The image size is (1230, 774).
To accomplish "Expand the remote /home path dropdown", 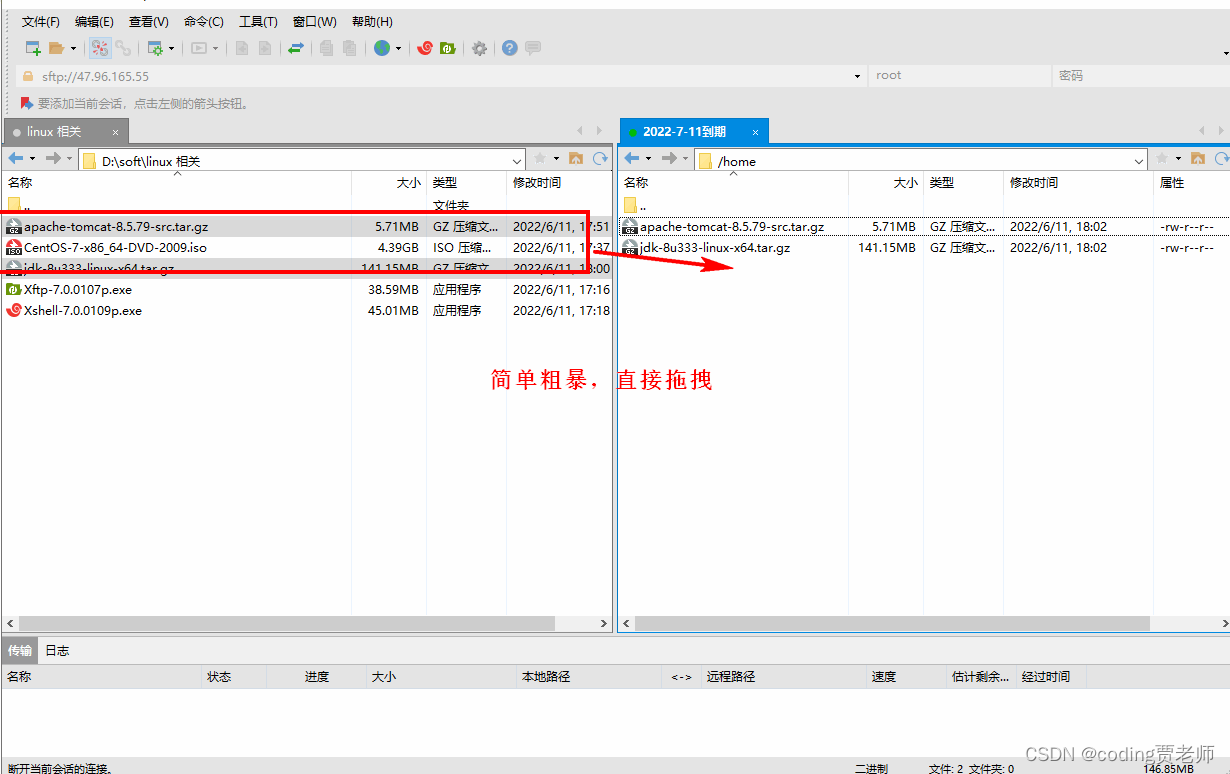I will tap(1139, 161).
